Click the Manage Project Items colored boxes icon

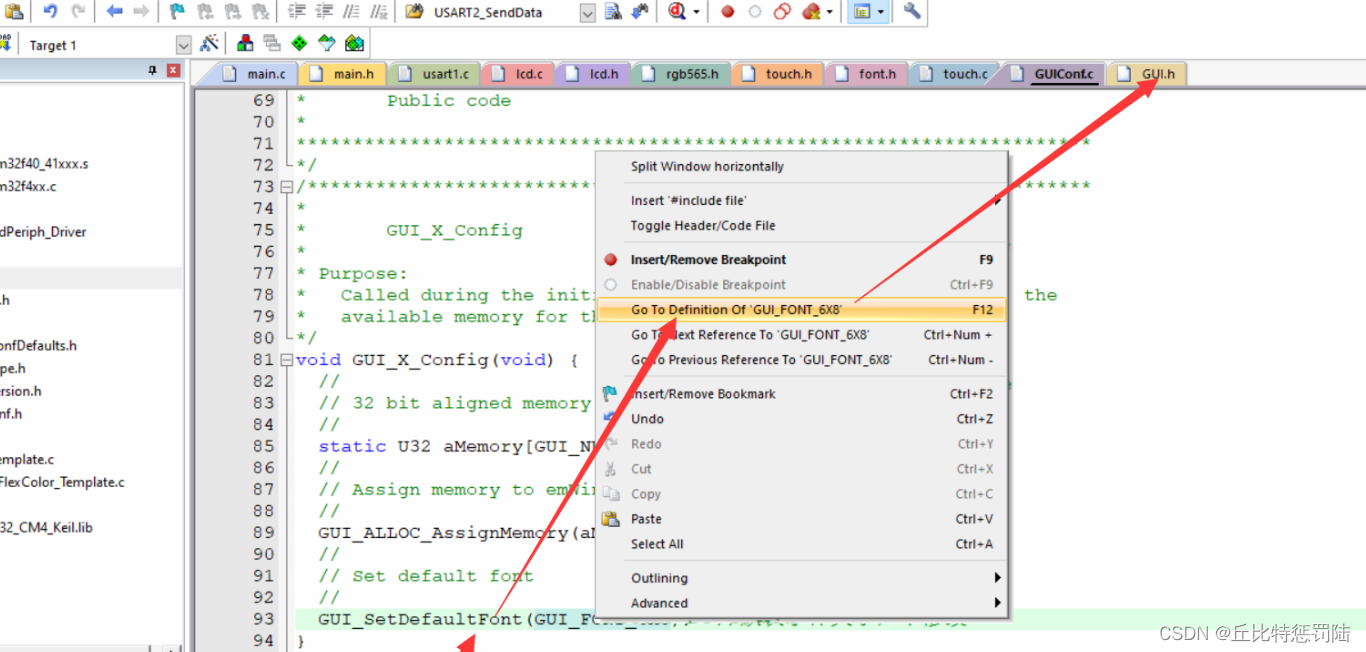245,43
